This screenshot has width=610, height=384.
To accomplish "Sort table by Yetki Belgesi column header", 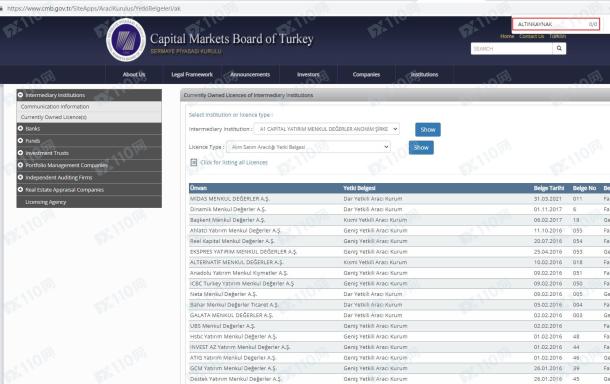I will [359, 188].
